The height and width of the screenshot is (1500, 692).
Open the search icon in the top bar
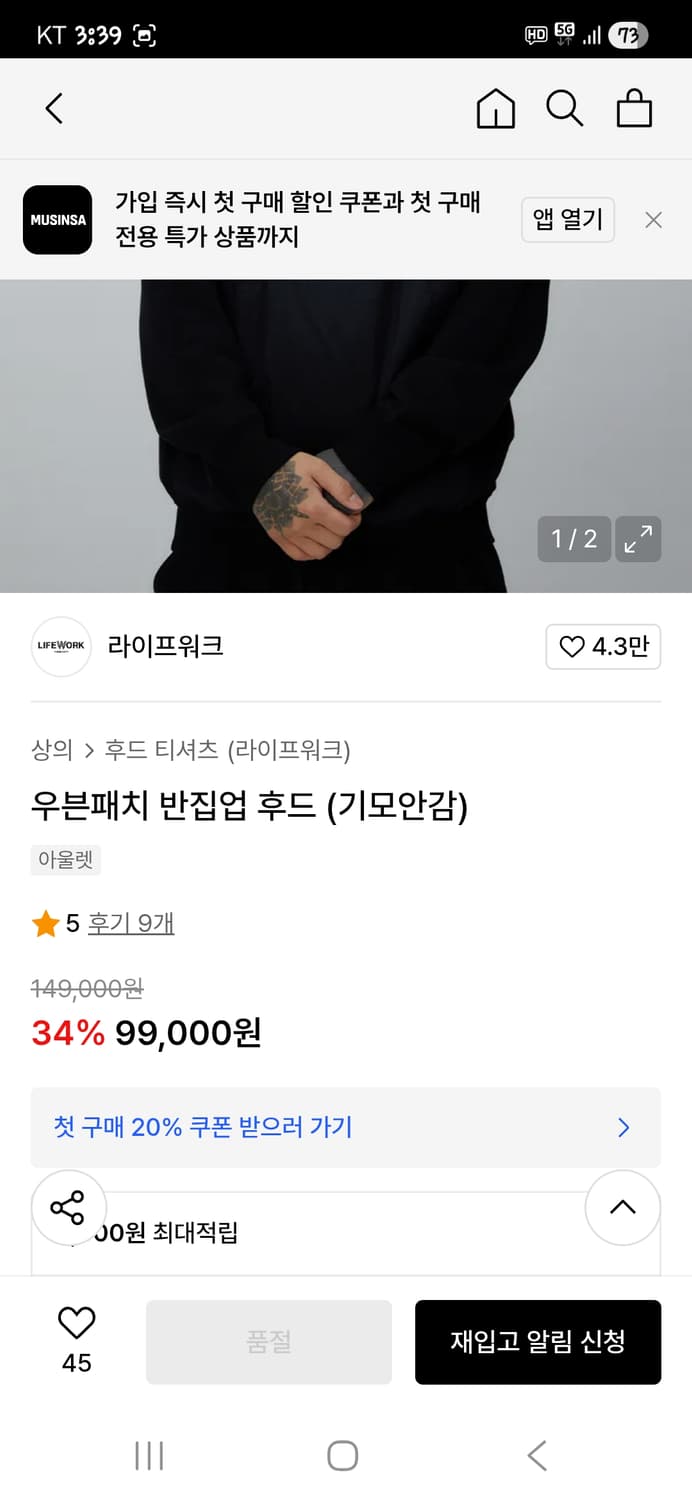565,108
